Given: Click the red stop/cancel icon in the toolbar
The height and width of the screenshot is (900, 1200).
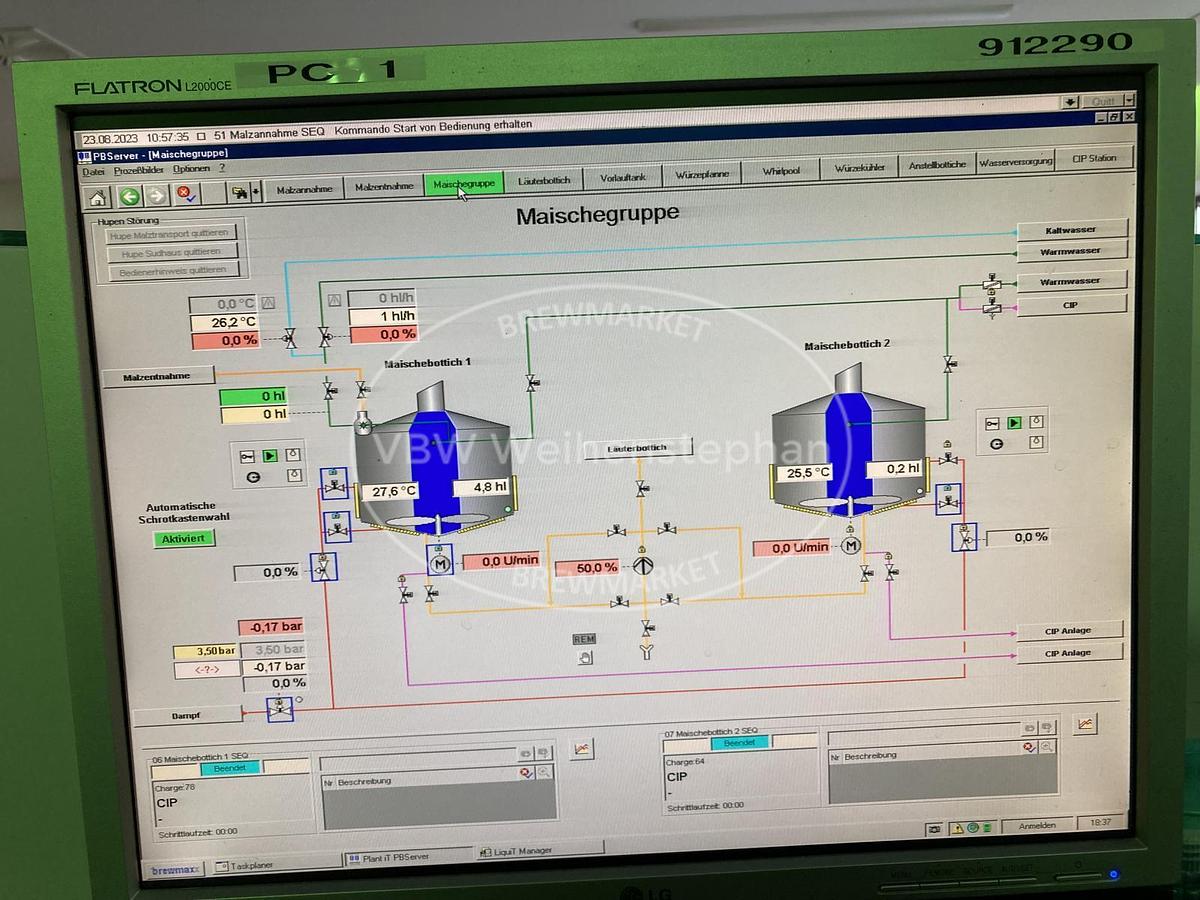Looking at the screenshot, I should 184,193.
